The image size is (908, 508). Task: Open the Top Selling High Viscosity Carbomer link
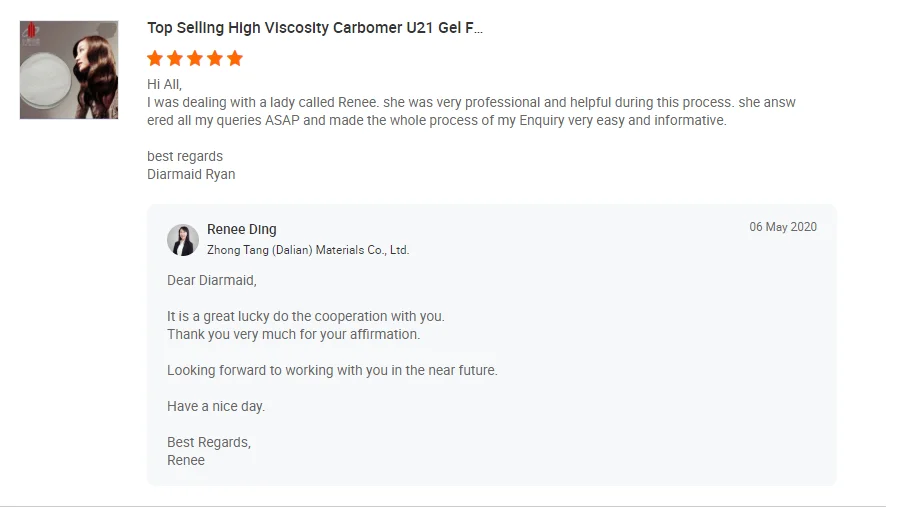pos(315,28)
